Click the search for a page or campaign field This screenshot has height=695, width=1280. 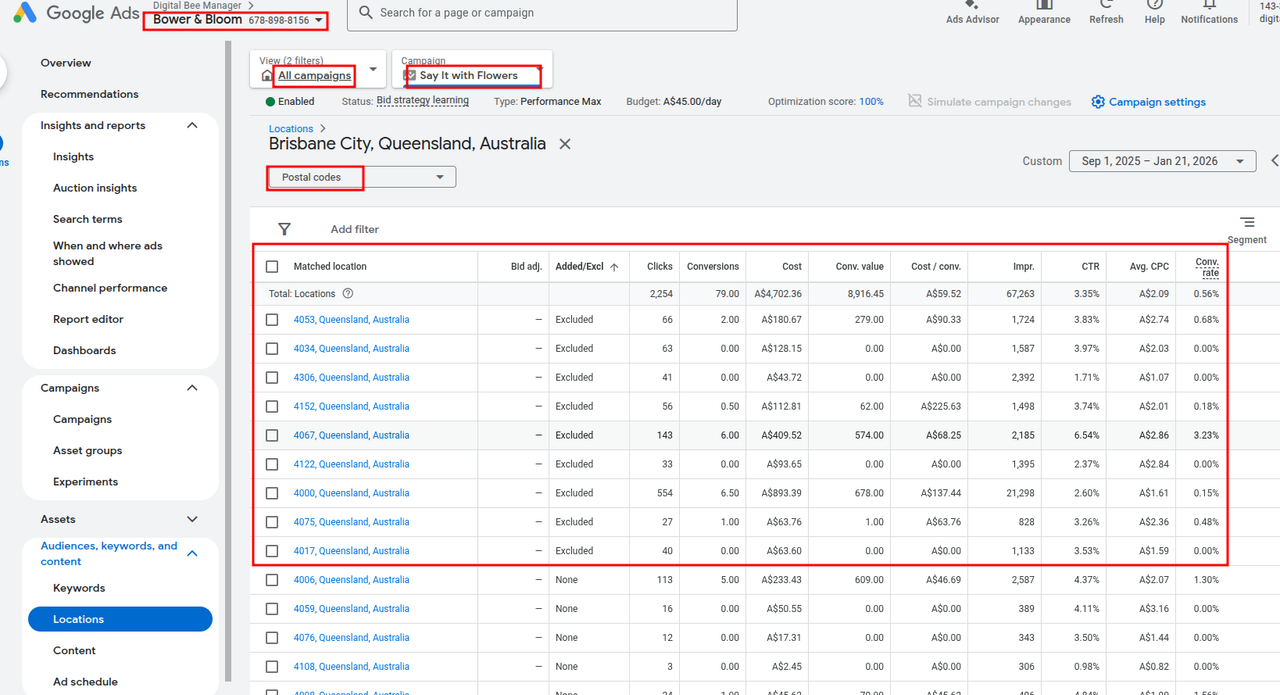542,14
